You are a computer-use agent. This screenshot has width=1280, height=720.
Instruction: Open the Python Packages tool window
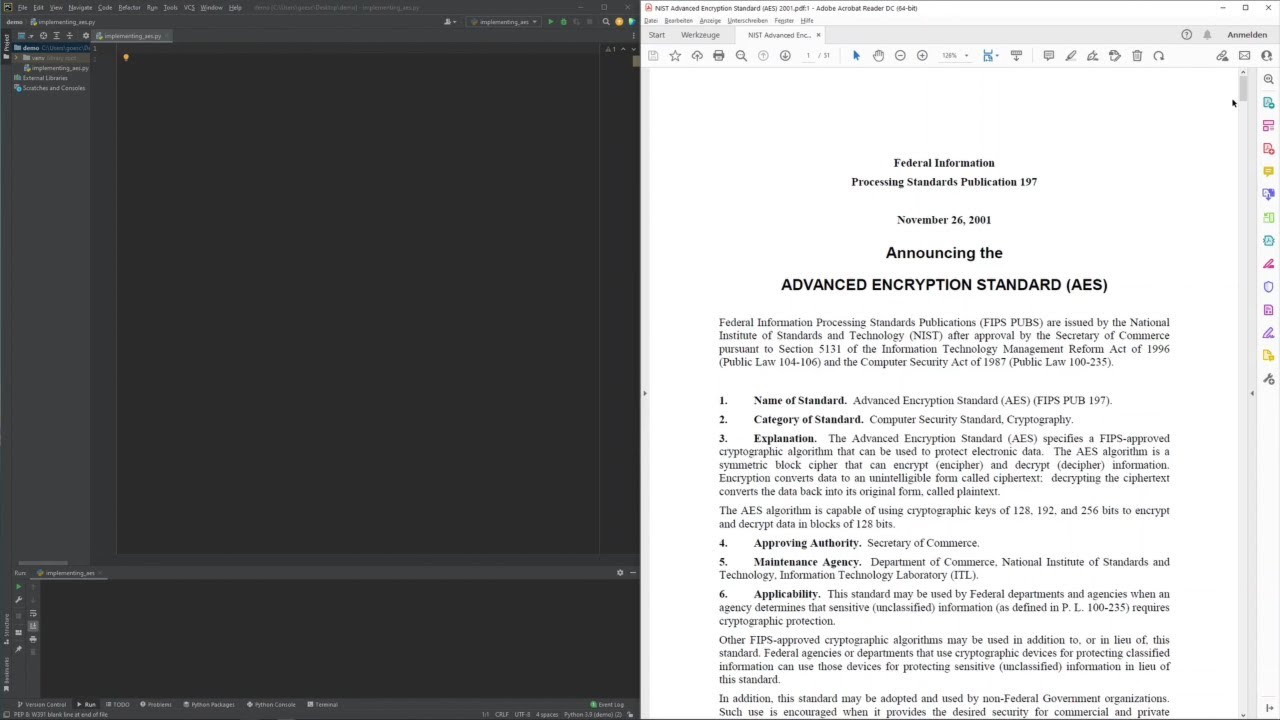coord(210,704)
